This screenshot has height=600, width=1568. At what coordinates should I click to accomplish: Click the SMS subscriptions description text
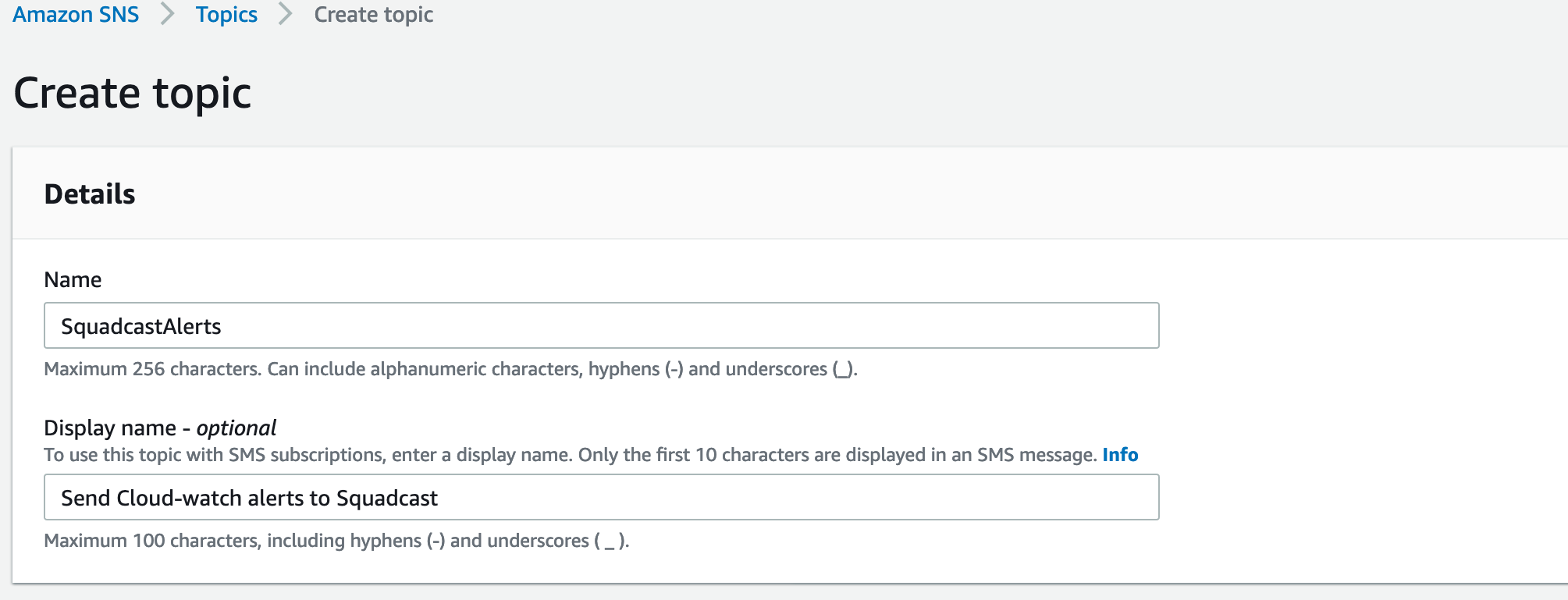click(571, 455)
